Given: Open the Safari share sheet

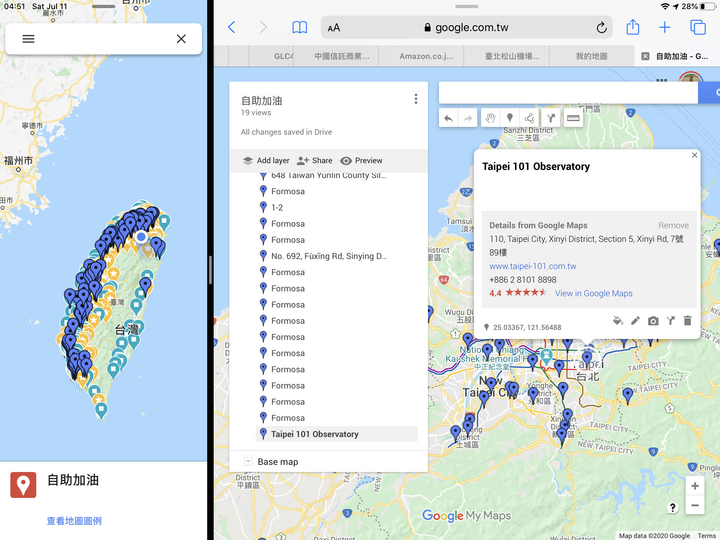Looking at the screenshot, I should [633, 27].
